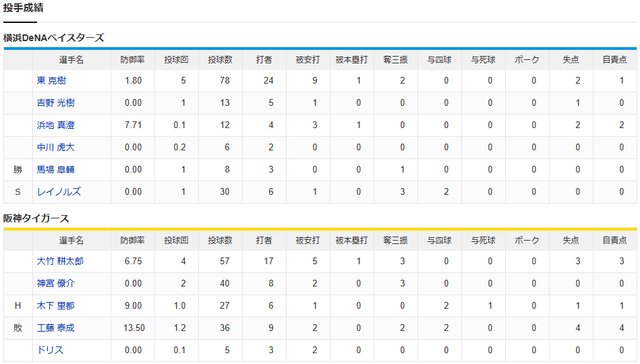Click the S save marker beside レイノルズ

click(18, 192)
